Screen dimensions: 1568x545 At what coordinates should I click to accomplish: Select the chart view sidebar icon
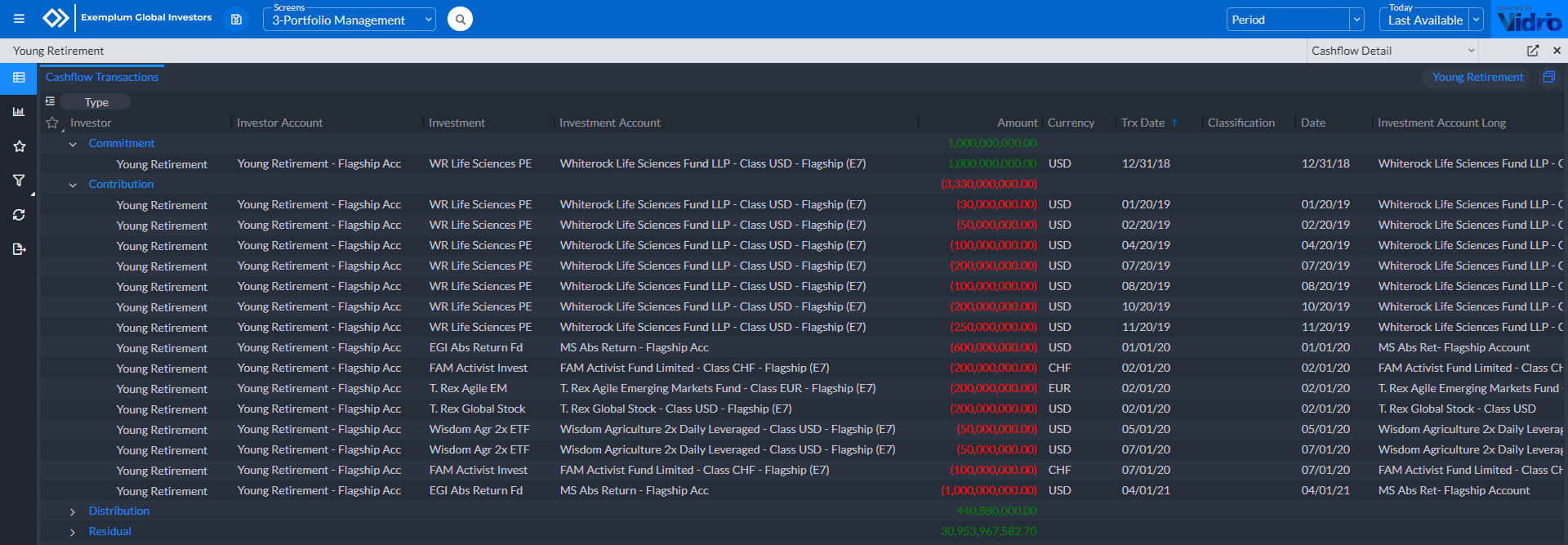(x=19, y=112)
